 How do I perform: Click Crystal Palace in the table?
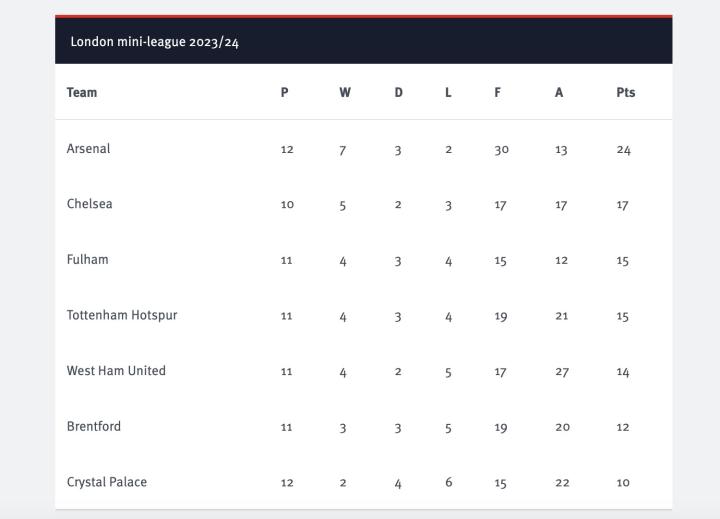[107, 482]
